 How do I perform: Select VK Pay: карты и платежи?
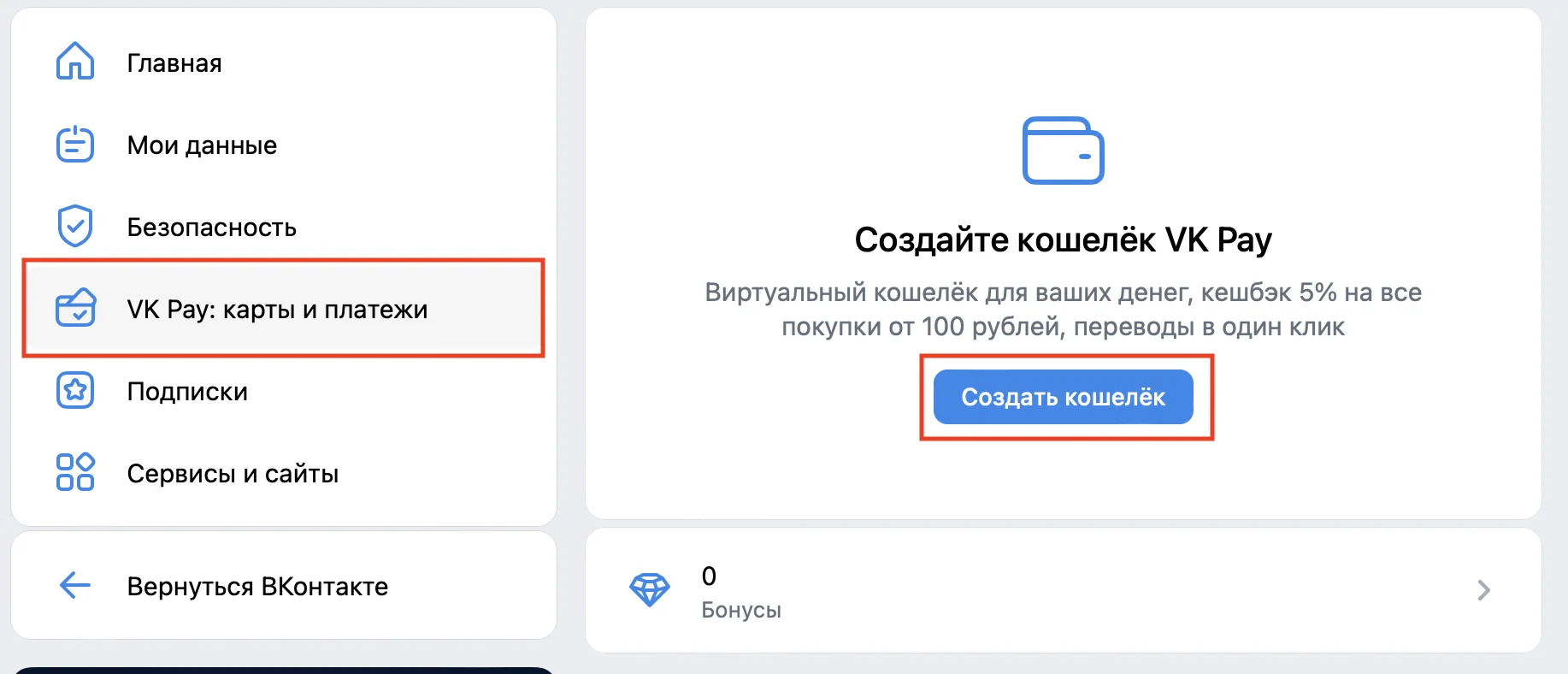click(x=277, y=310)
